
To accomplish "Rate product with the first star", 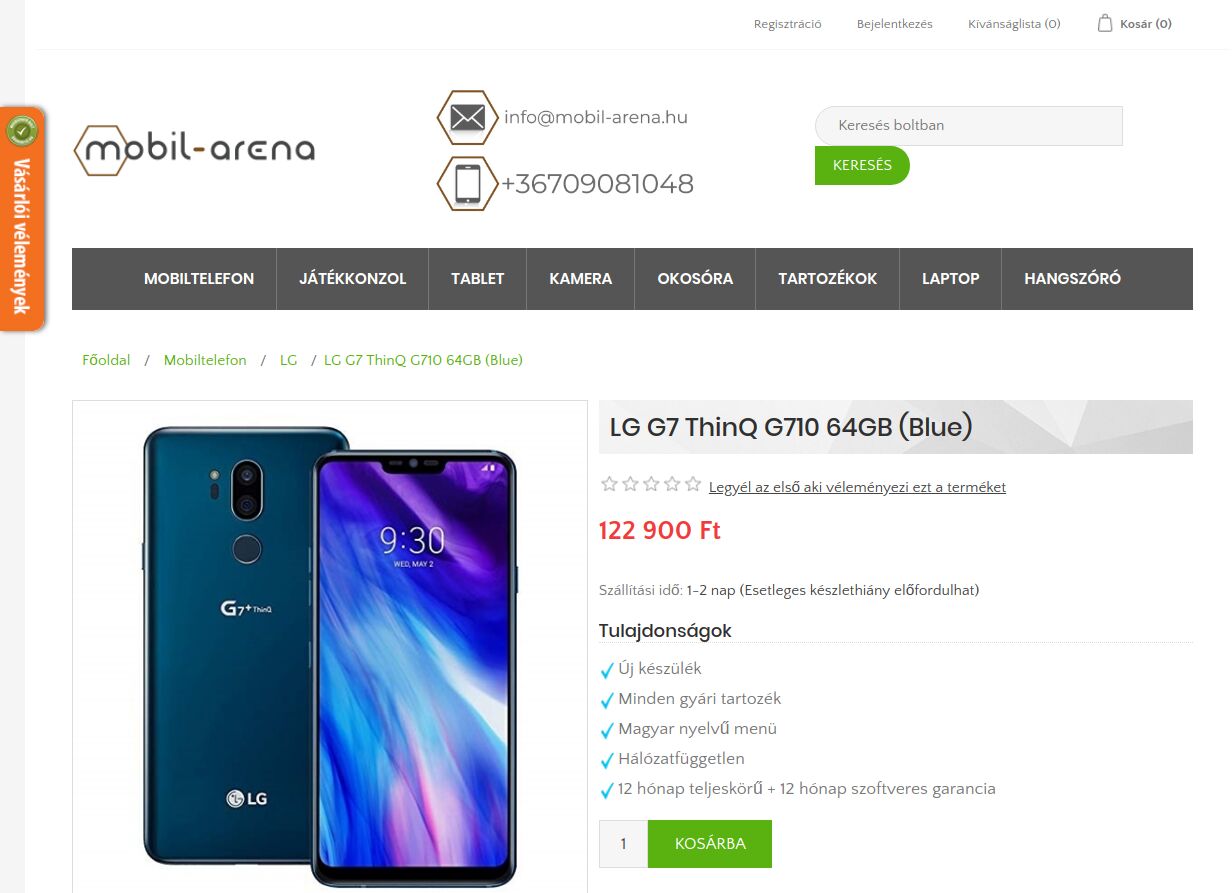I will tap(609, 485).
